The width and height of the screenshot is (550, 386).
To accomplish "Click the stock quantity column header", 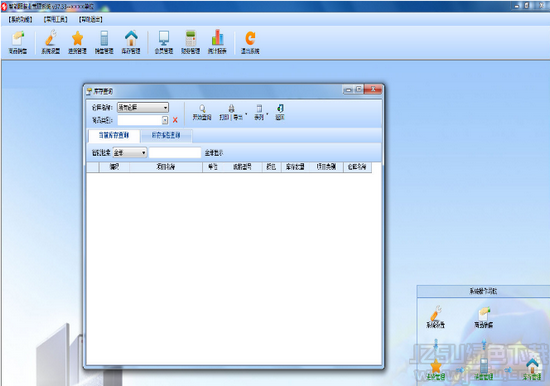I will pos(295,167).
